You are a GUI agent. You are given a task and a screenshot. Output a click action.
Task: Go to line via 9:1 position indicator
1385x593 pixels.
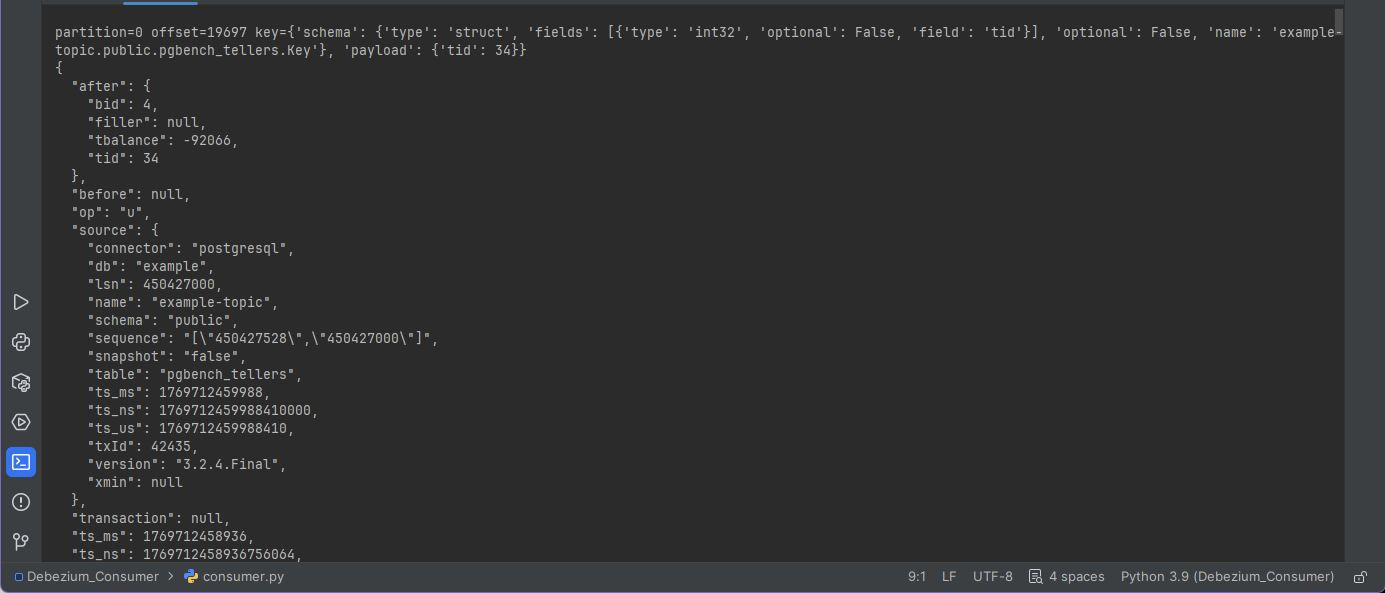(916, 577)
